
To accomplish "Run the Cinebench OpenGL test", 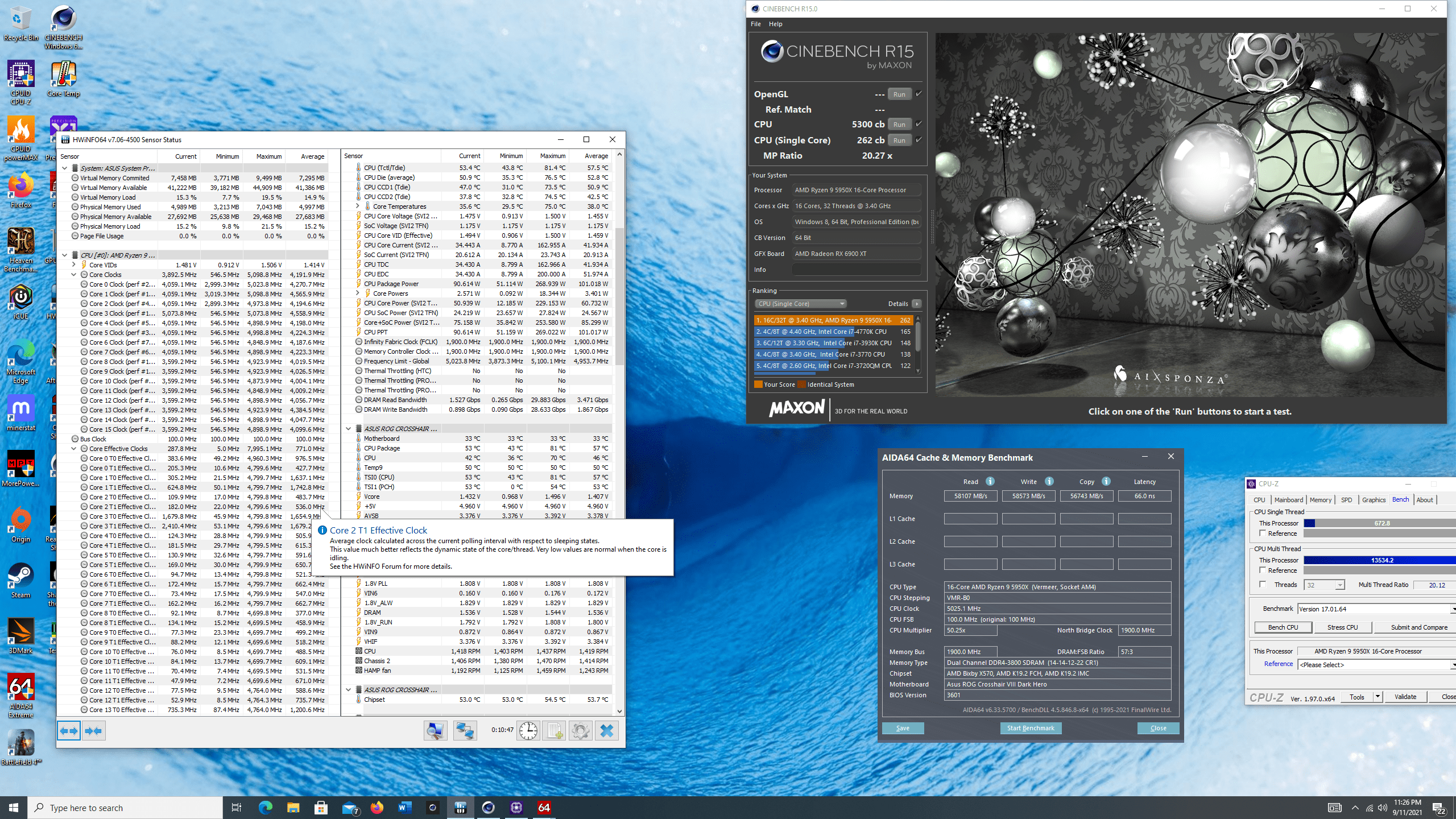I will click(x=899, y=94).
